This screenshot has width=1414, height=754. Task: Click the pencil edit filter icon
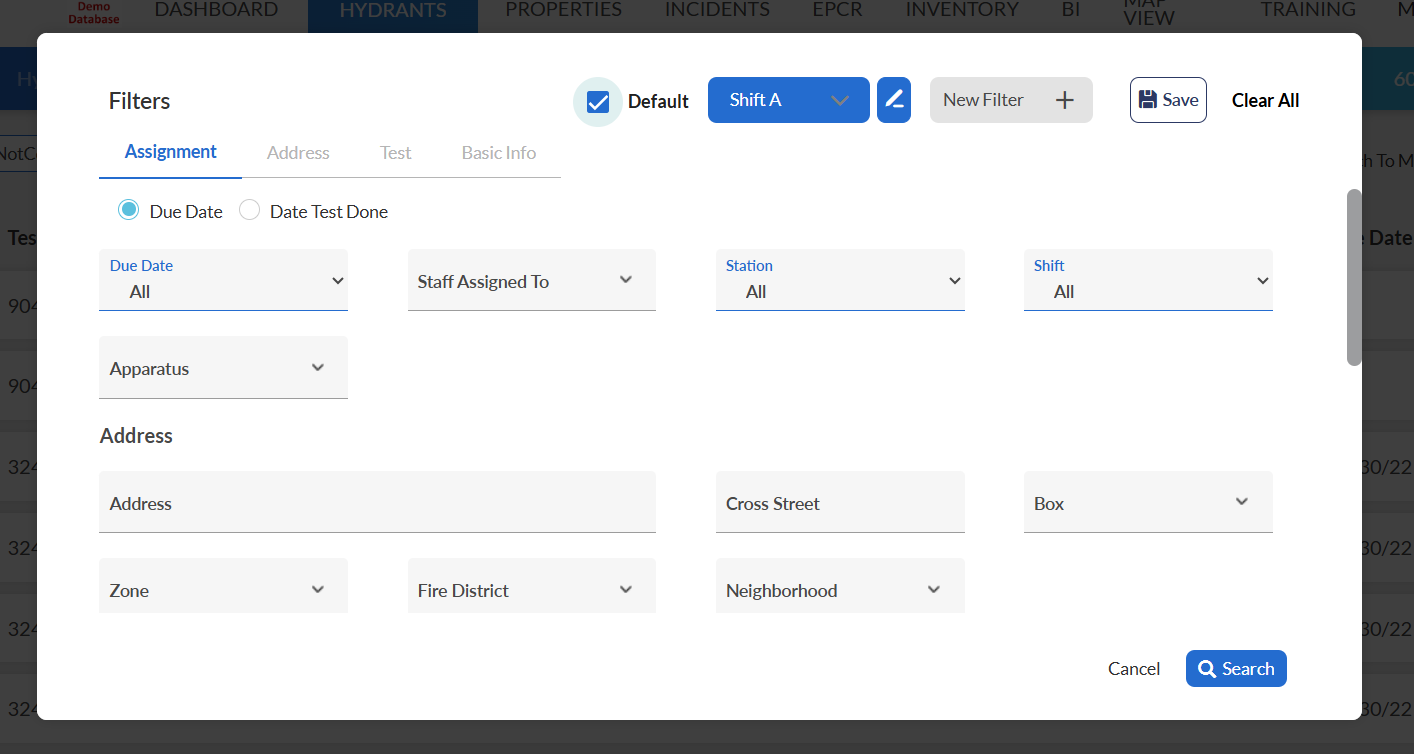(x=894, y=100)
